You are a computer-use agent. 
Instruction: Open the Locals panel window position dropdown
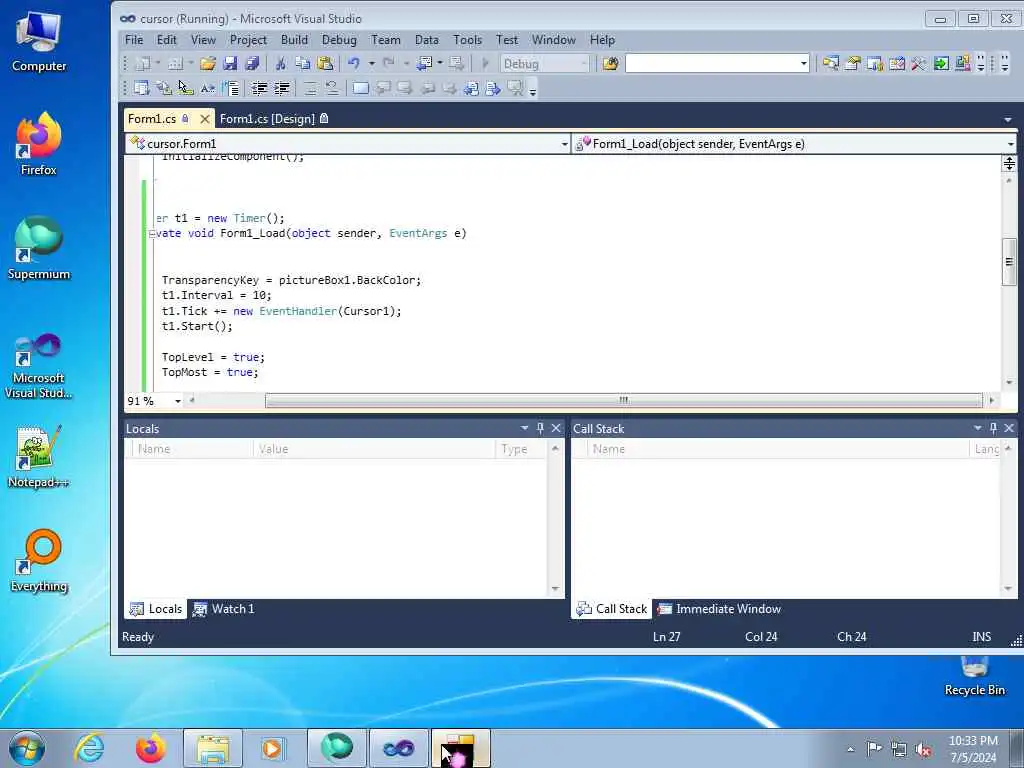click(524, 428)
